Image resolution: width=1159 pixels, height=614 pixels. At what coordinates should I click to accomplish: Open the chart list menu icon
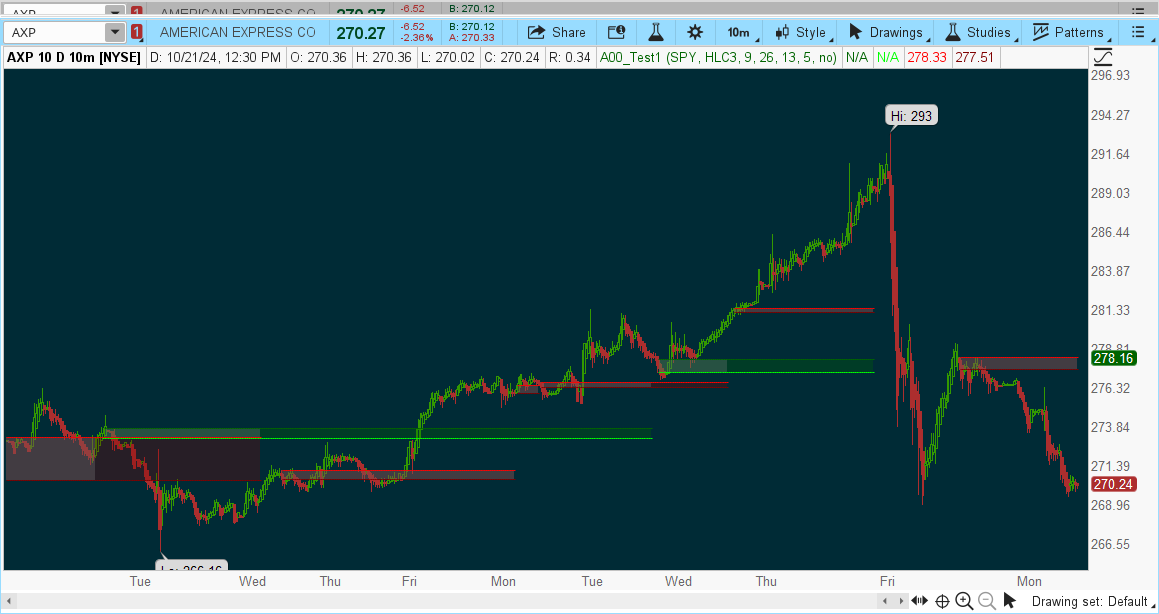point(1138,33)
